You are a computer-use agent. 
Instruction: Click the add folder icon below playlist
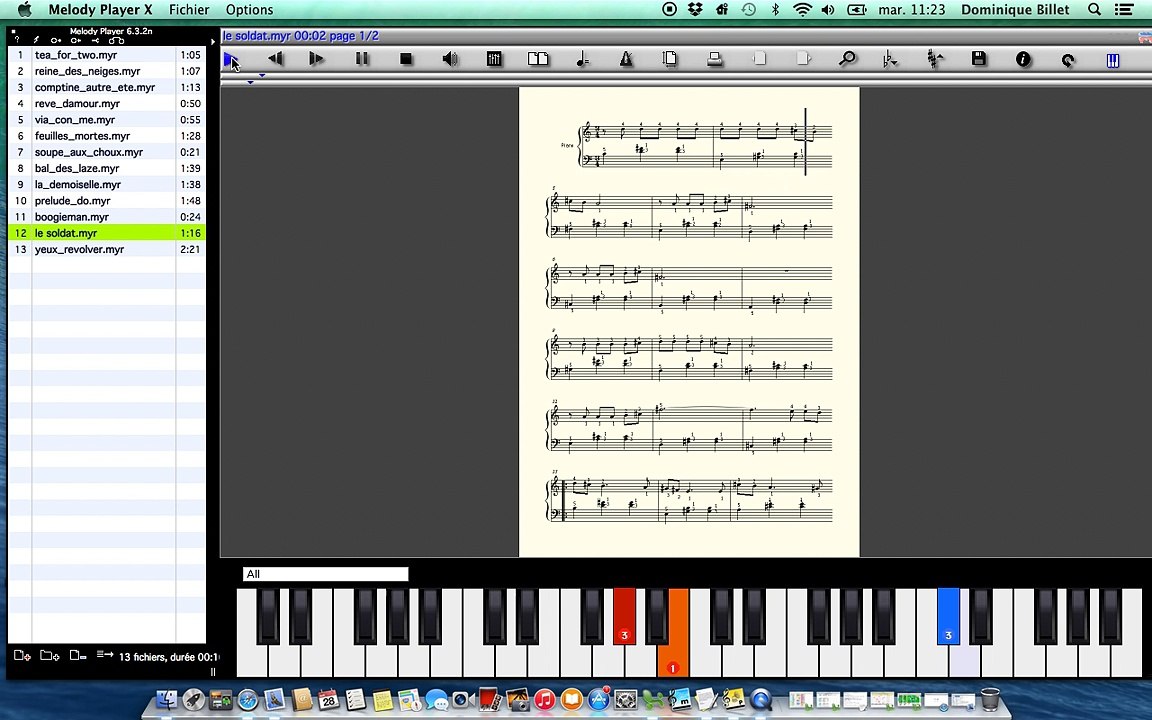50,655
